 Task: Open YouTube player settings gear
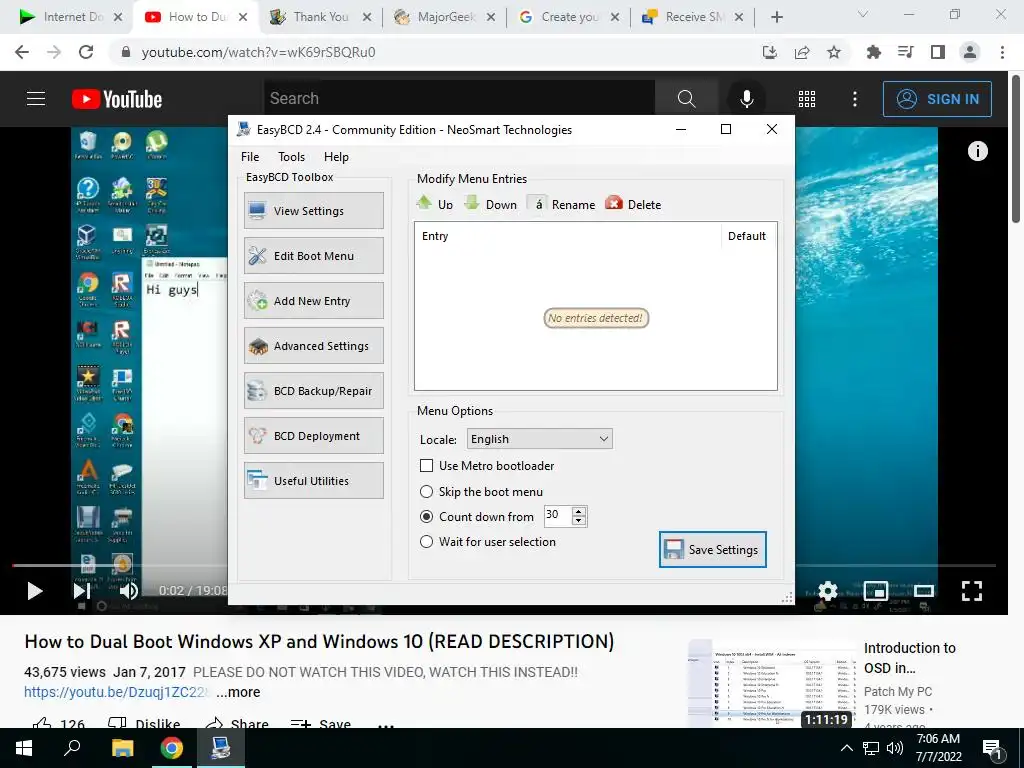827,591
